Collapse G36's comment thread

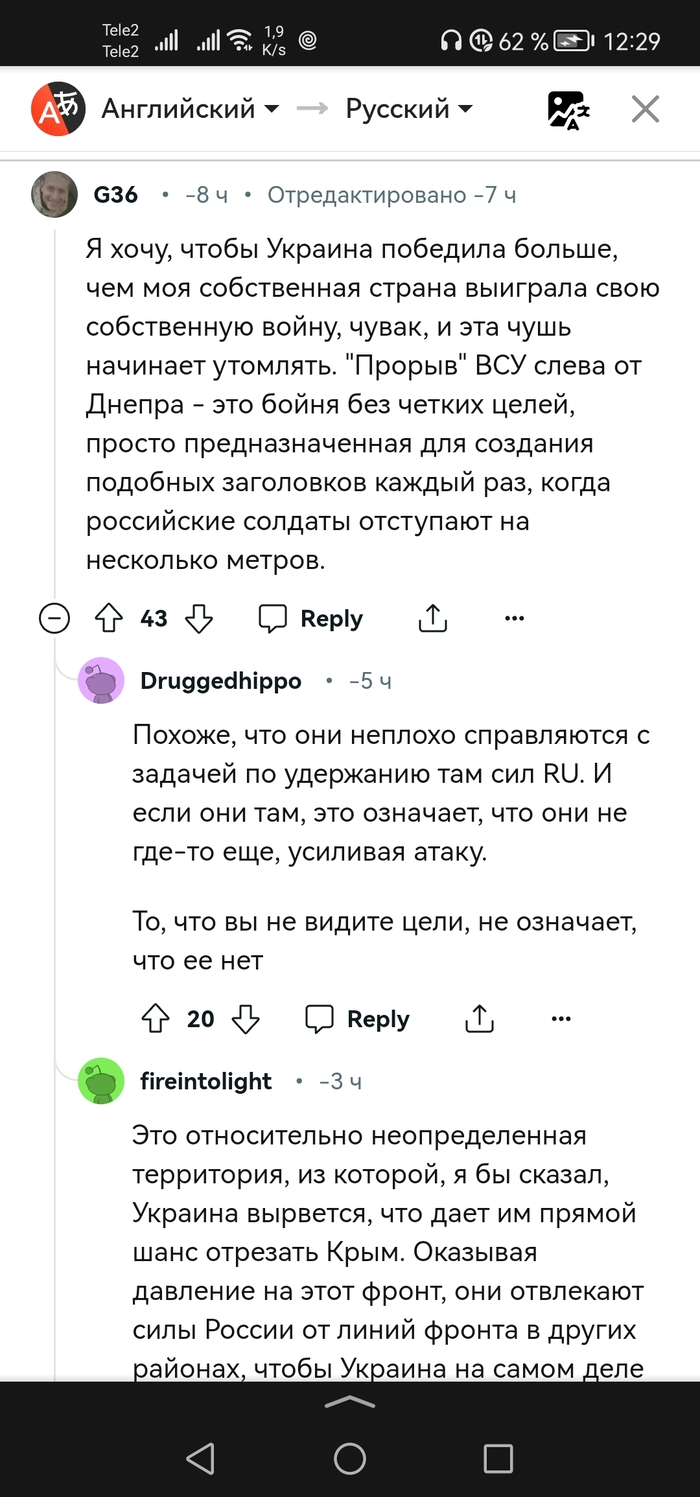[54, 619]
